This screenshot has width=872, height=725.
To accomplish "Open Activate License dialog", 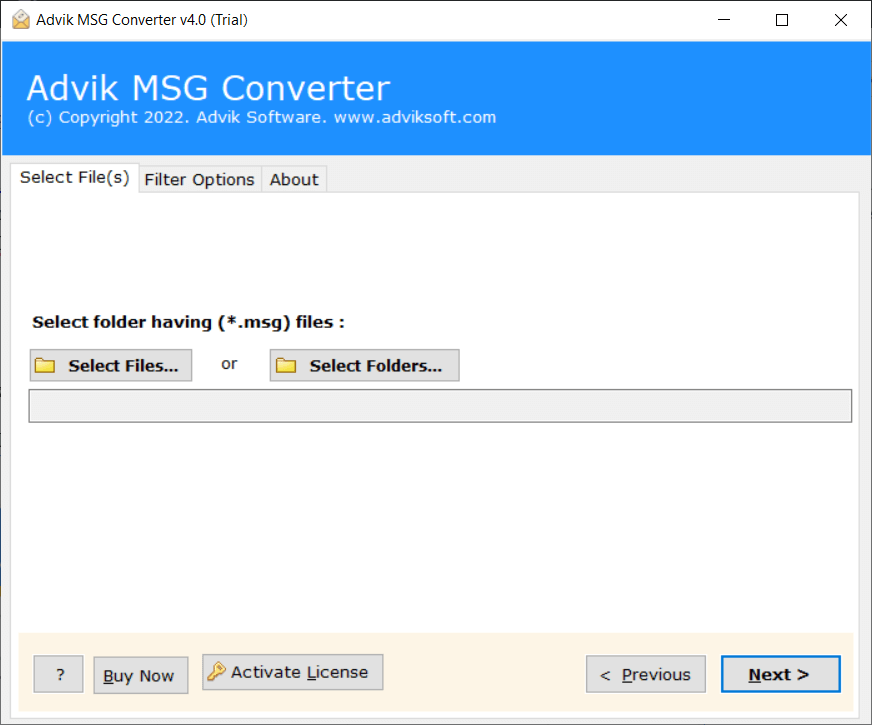I will 293,672.
